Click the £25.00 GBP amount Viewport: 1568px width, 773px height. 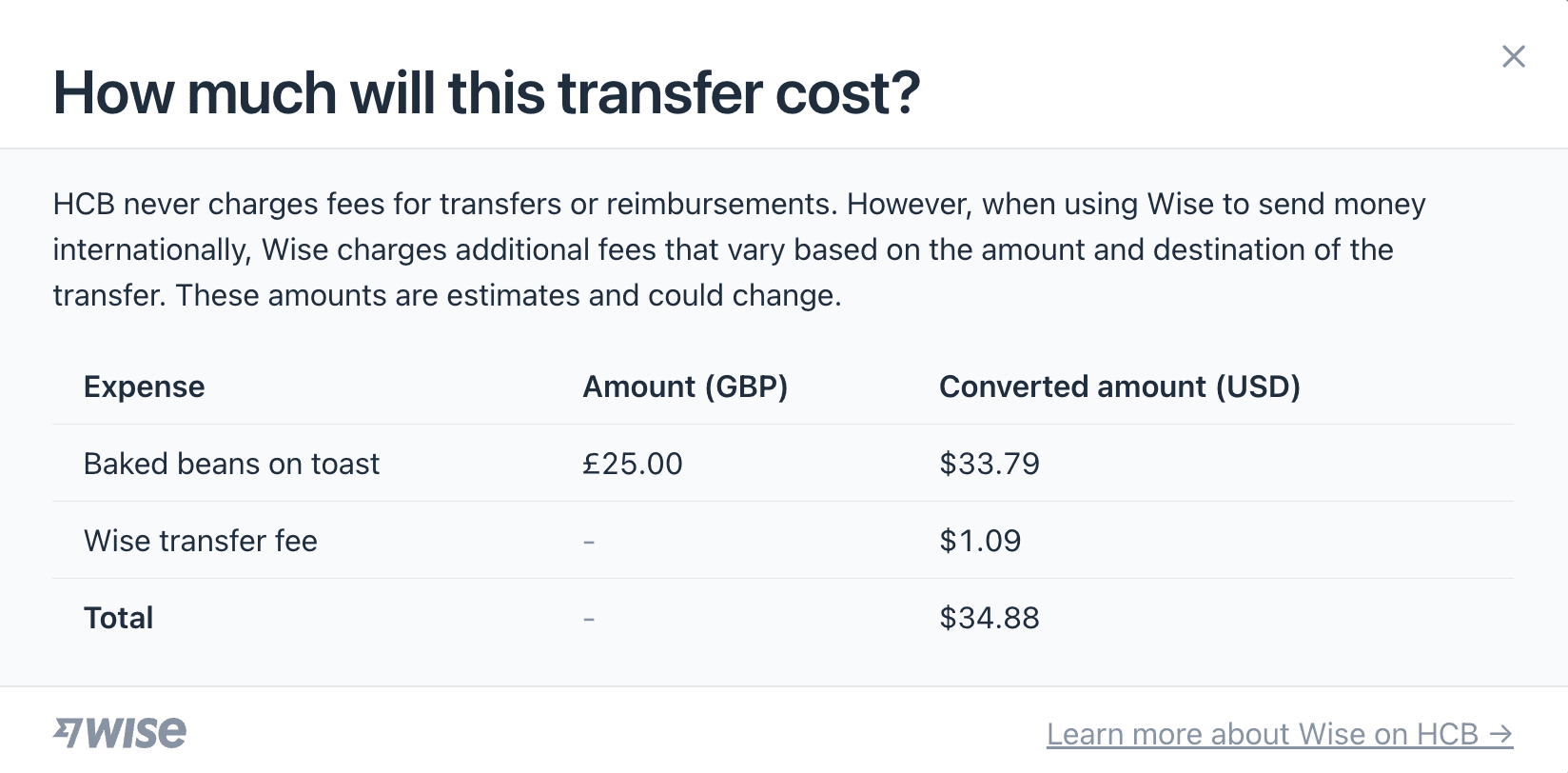pos(633,464)
